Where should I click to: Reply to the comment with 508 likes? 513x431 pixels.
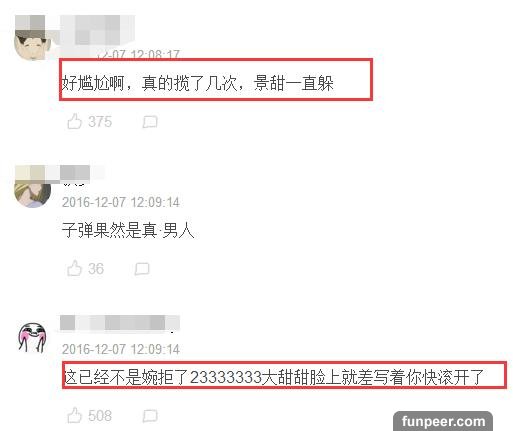point(150,416)
